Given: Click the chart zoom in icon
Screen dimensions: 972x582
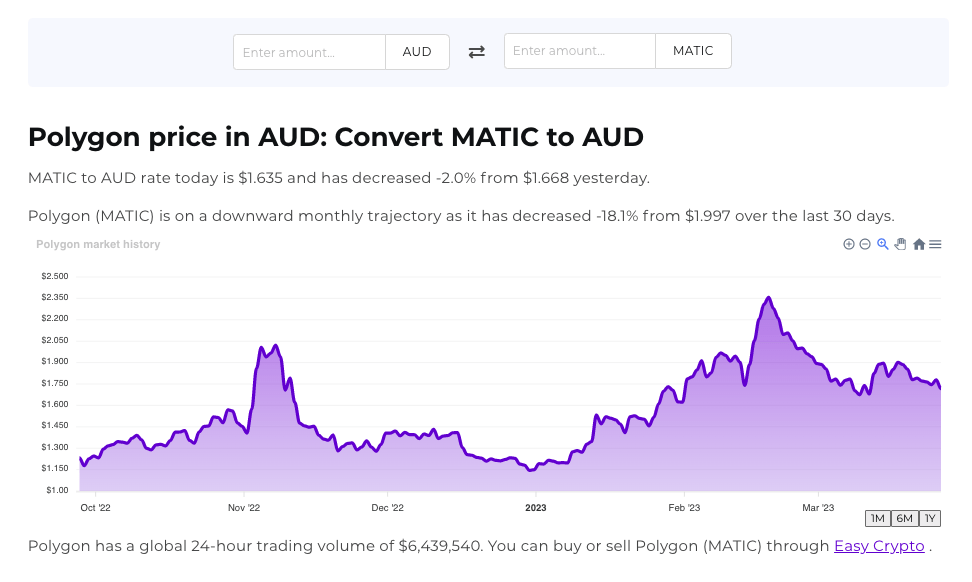Looking at the screenshot, I should pos(849,244).
